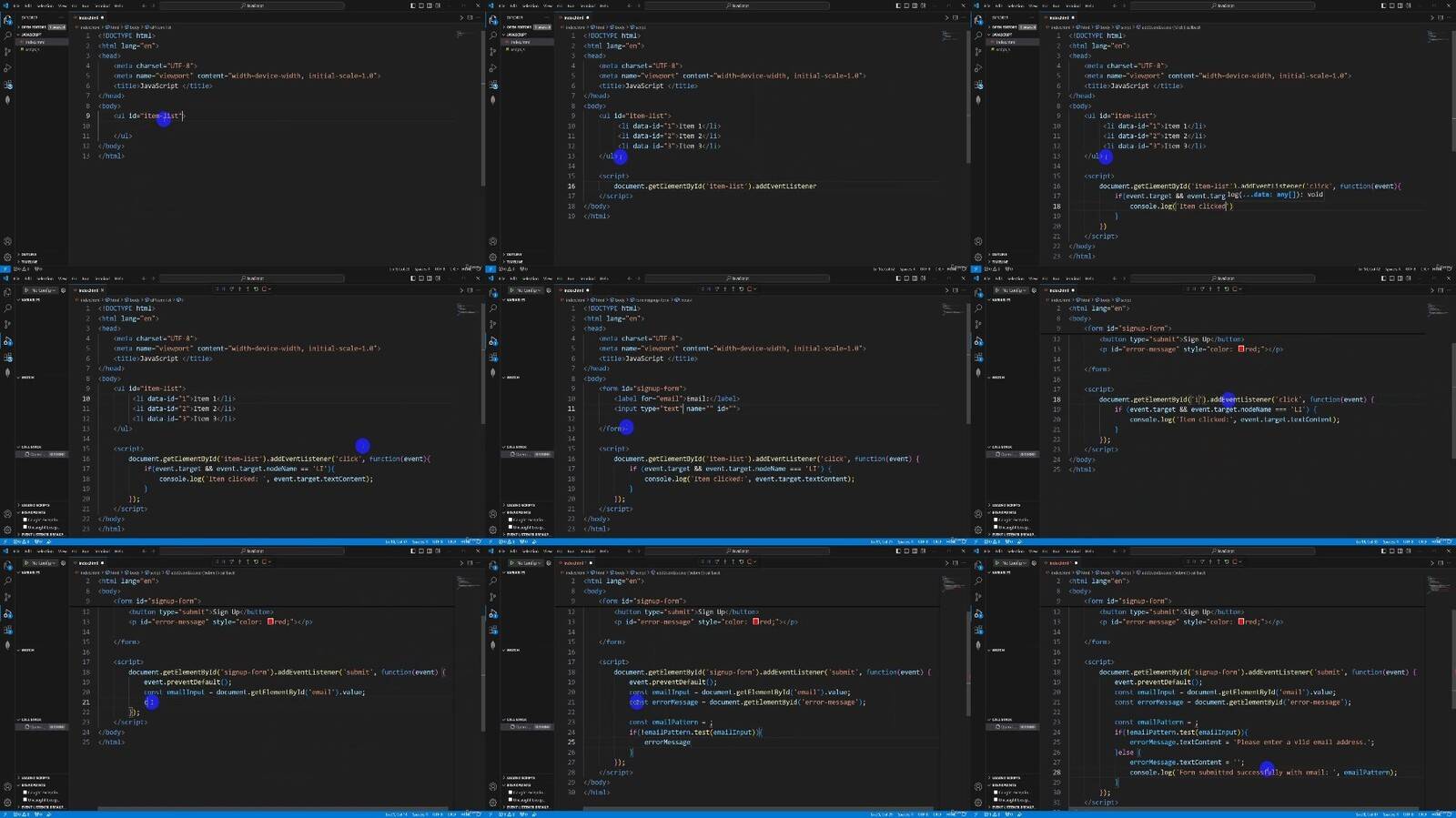
Task: Click debug Stop icon in window active on line 10
Action: (265, 288)
